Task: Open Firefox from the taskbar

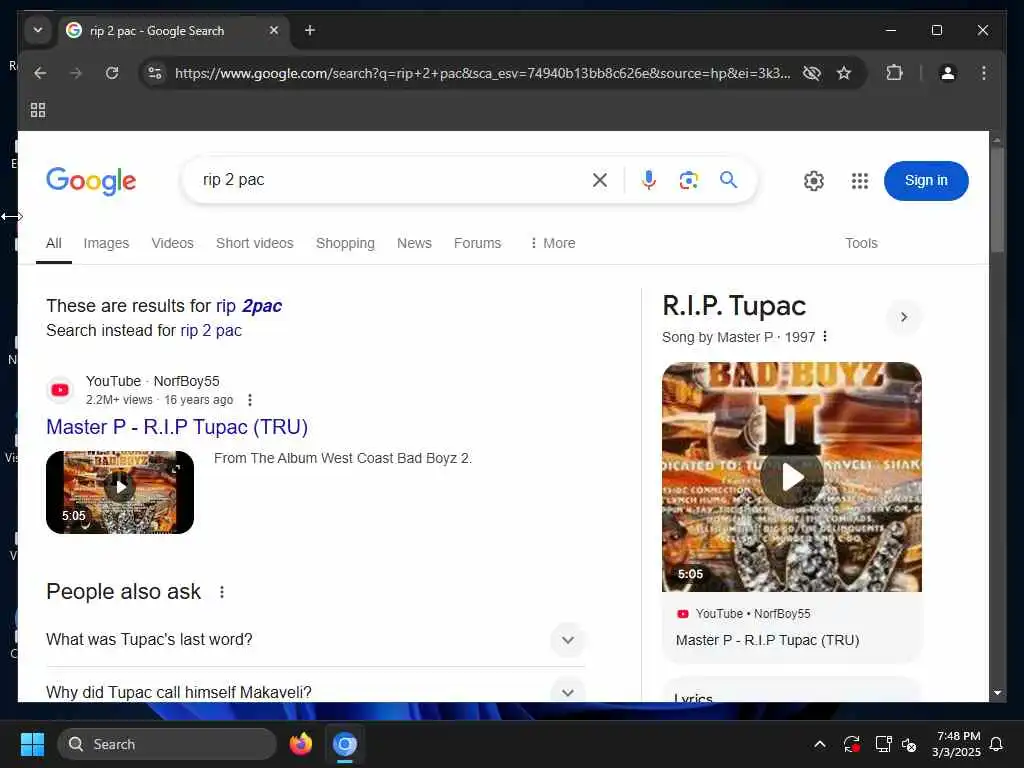Action: click(x=300, y=744)
